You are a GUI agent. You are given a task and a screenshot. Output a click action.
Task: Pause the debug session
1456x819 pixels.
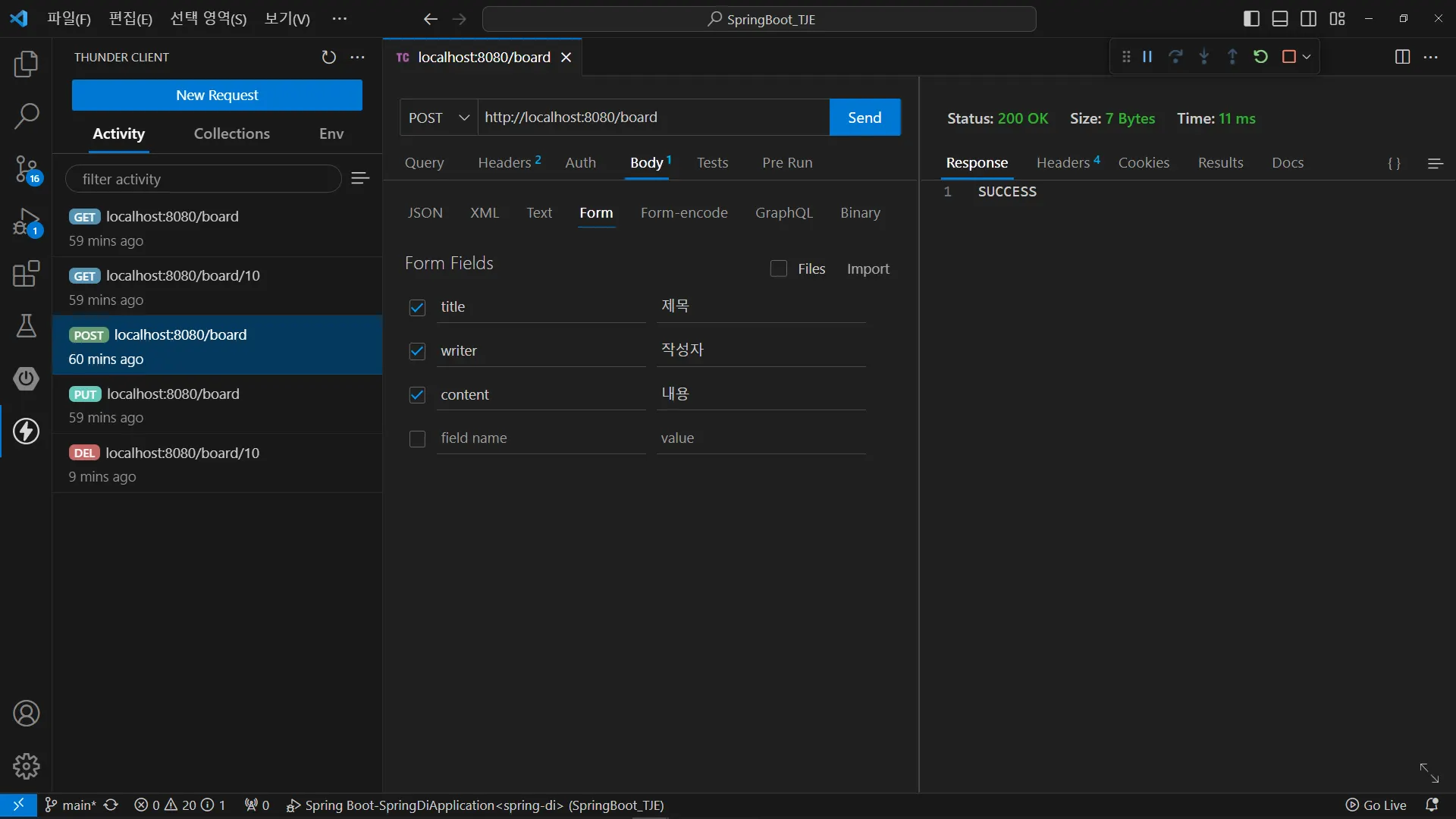click(x=1147, y=57)
